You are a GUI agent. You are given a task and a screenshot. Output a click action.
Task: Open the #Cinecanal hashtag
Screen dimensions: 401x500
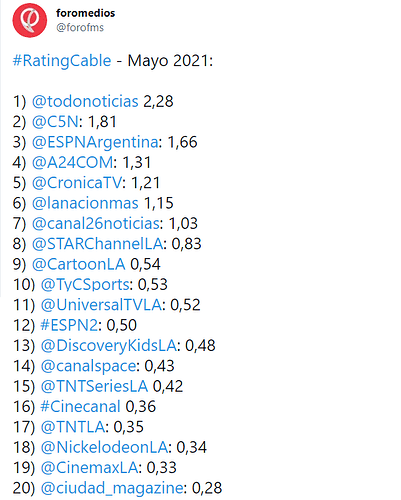[x=80, y=406]
